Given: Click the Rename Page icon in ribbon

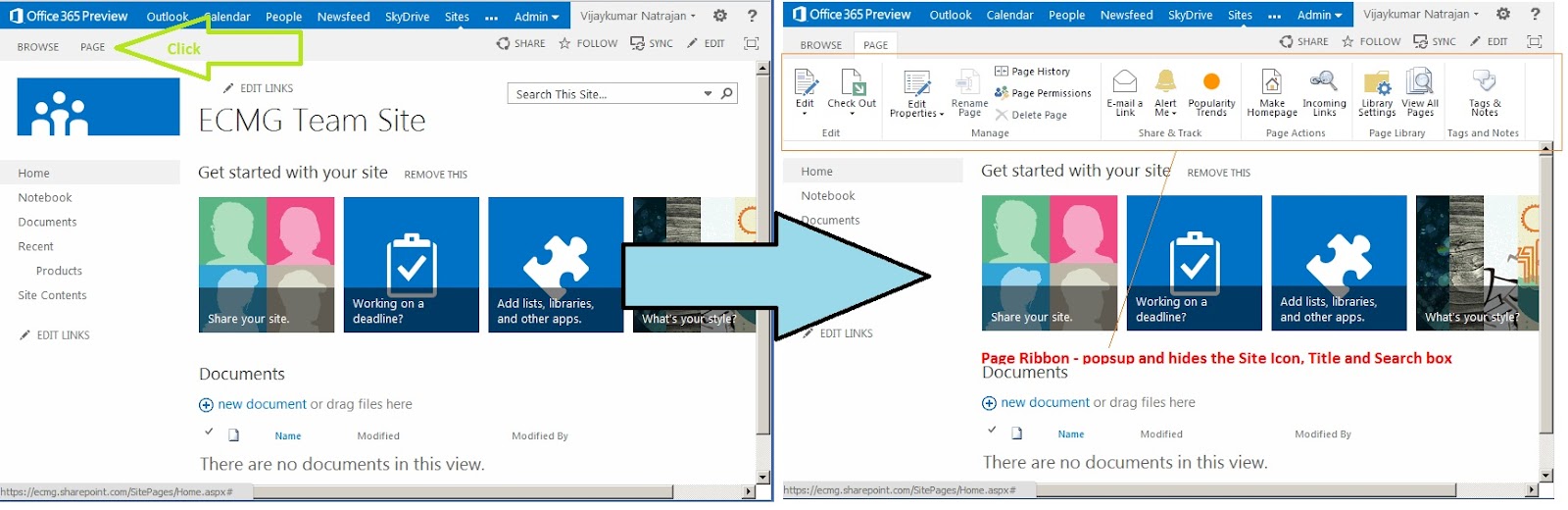Looking at the screenshot, I should pyautogui.click(x=969, y=82).
